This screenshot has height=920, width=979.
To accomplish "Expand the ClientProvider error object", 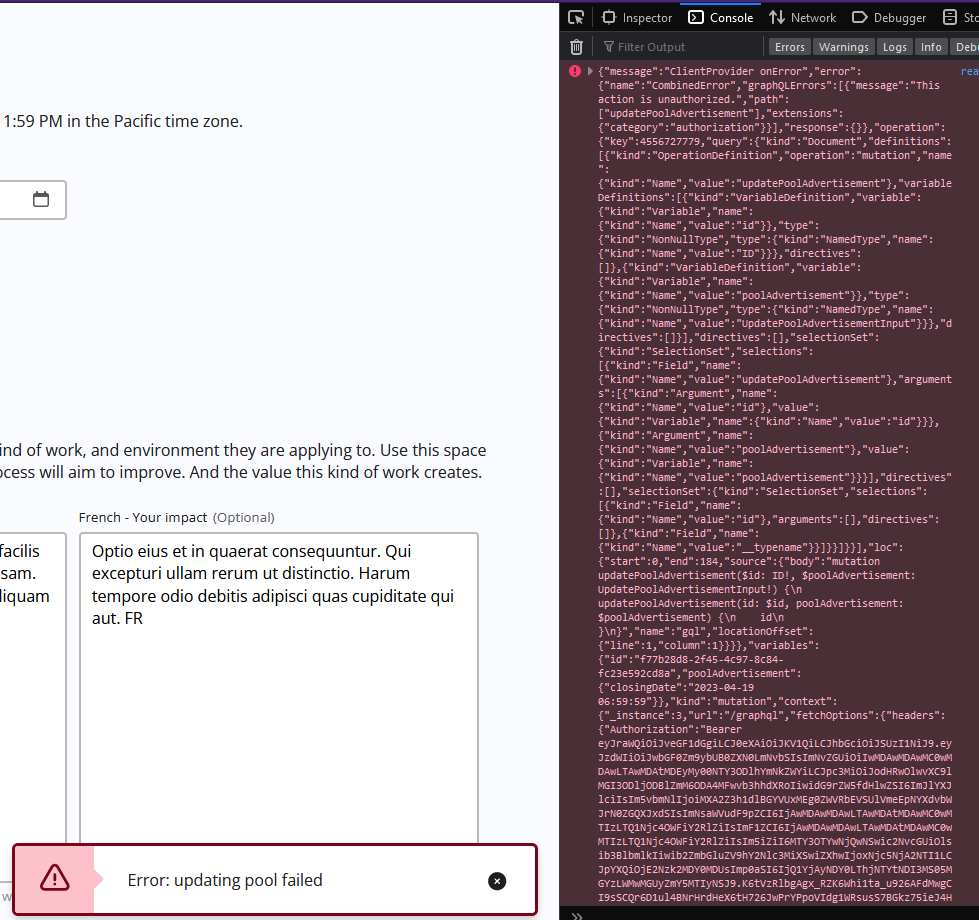I will (590, 70).
